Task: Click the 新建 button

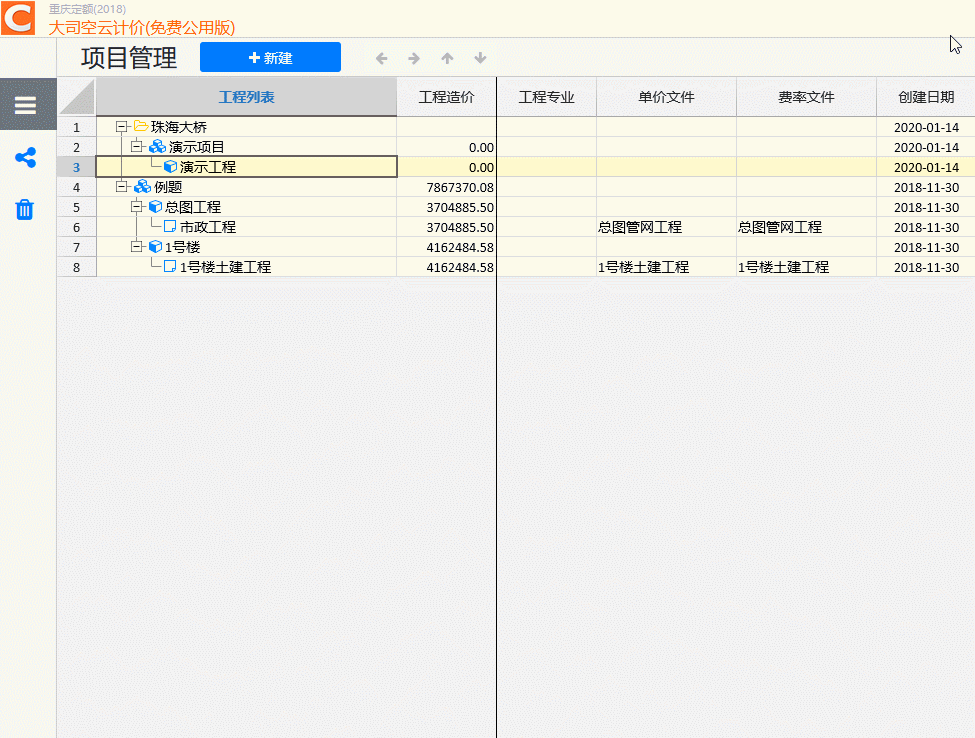Action: pos(270,58)
